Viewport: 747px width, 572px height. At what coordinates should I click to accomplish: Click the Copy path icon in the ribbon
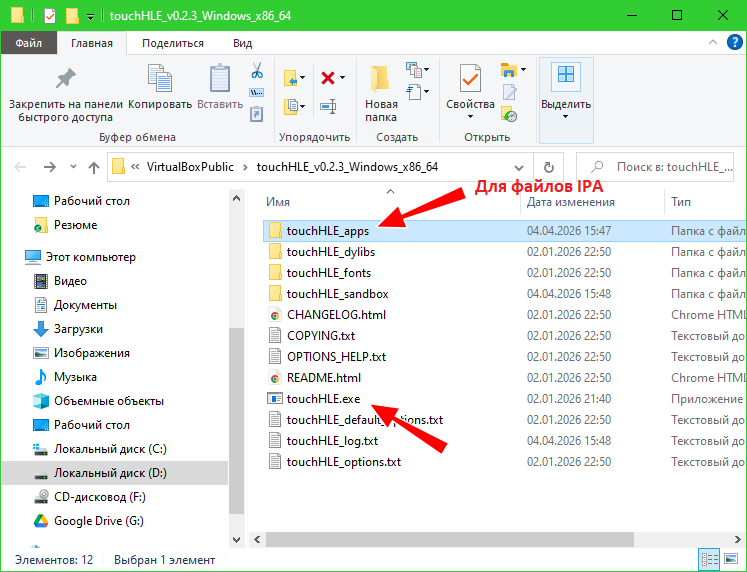(257, 92)
